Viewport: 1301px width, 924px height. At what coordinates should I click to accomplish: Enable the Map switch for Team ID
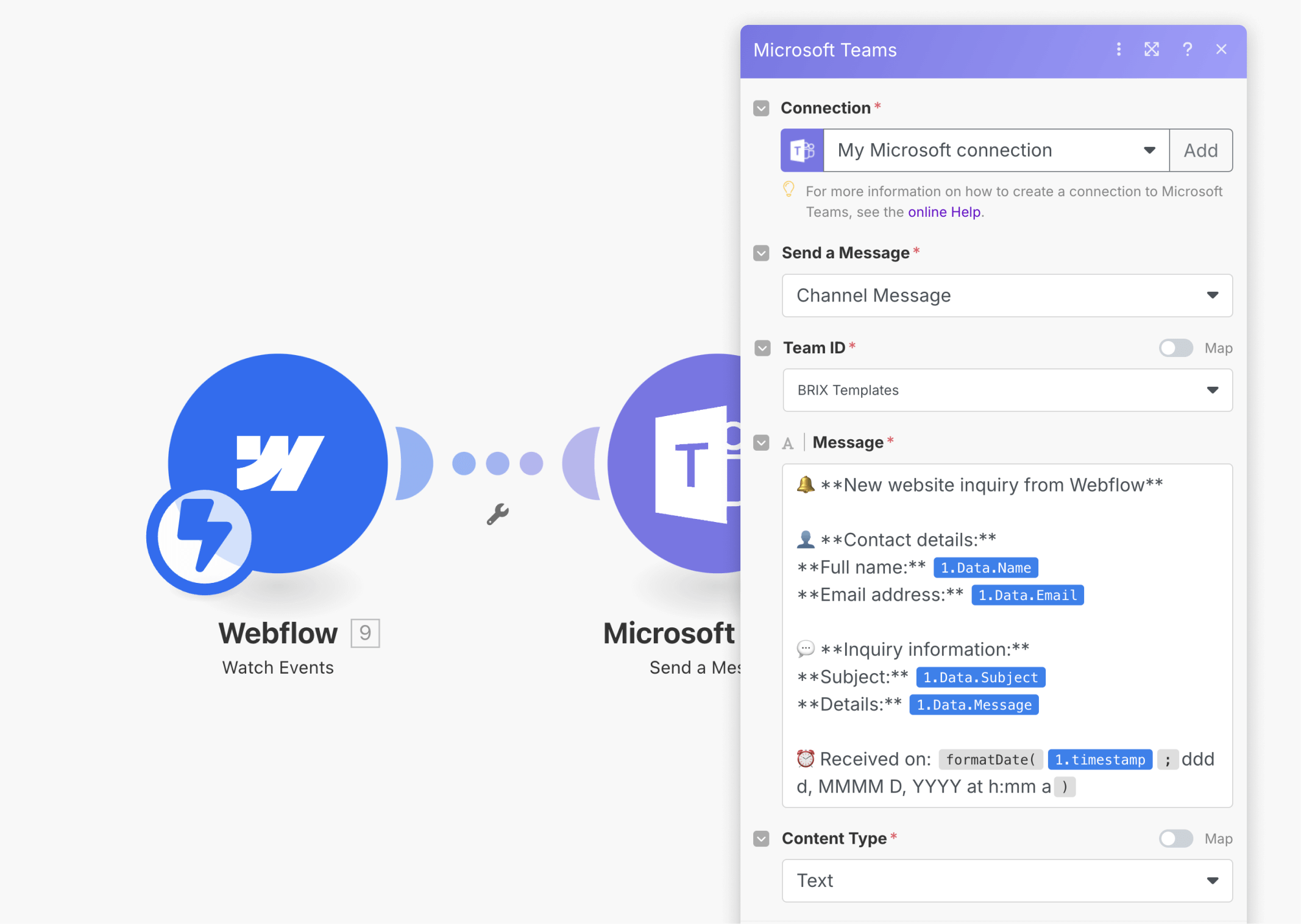(1175, 348)
